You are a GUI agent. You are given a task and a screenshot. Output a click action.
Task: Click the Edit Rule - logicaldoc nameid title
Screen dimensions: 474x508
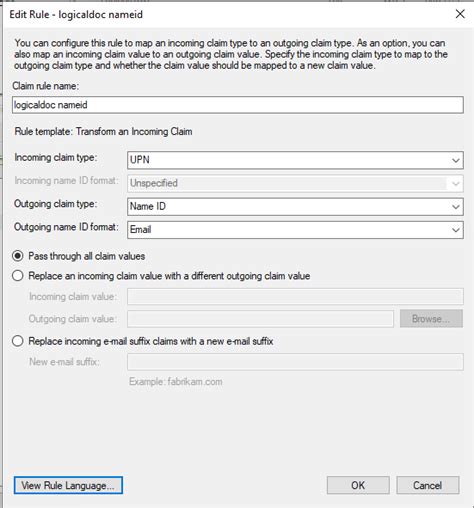point(76,15)
